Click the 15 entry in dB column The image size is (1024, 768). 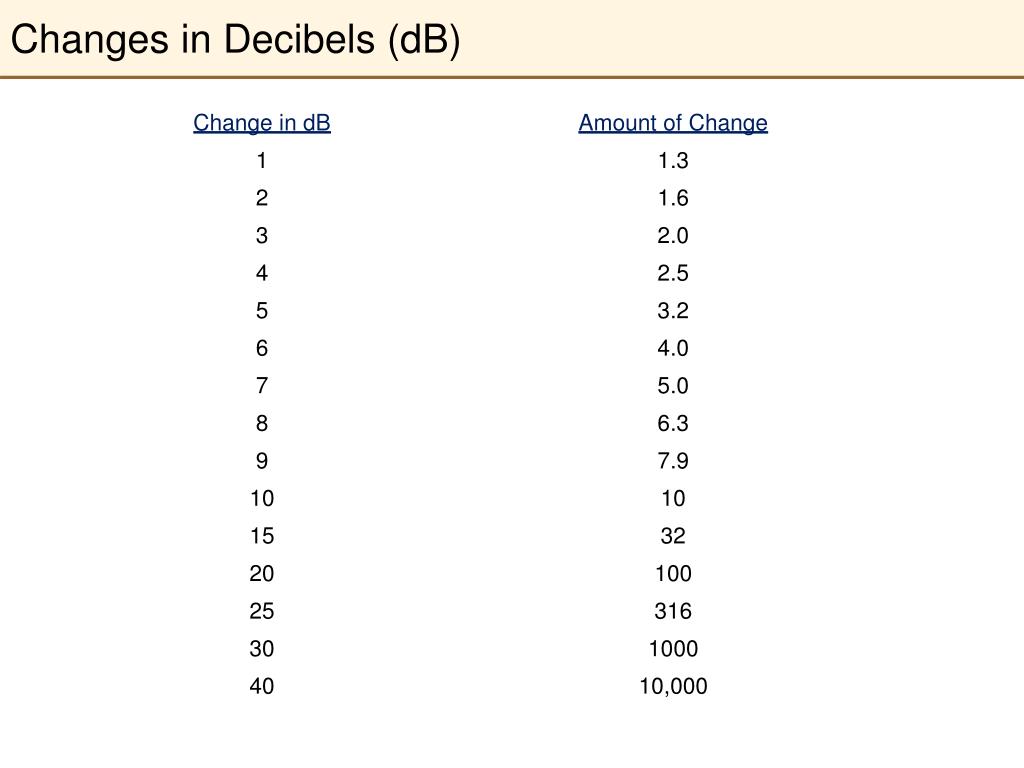tap(262, 536)
